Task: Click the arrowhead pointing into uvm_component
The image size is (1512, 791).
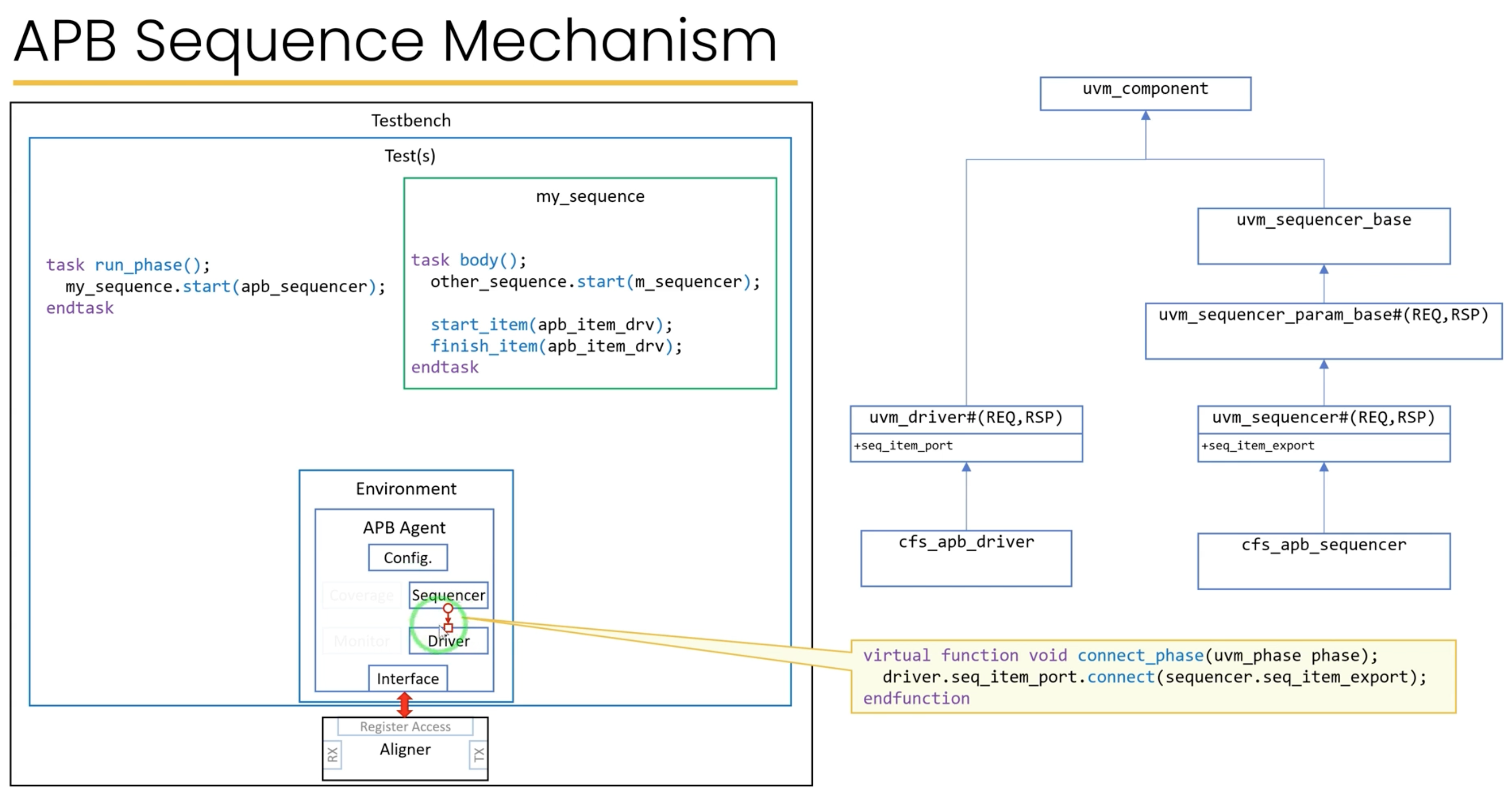Action: pos(1145,116)
